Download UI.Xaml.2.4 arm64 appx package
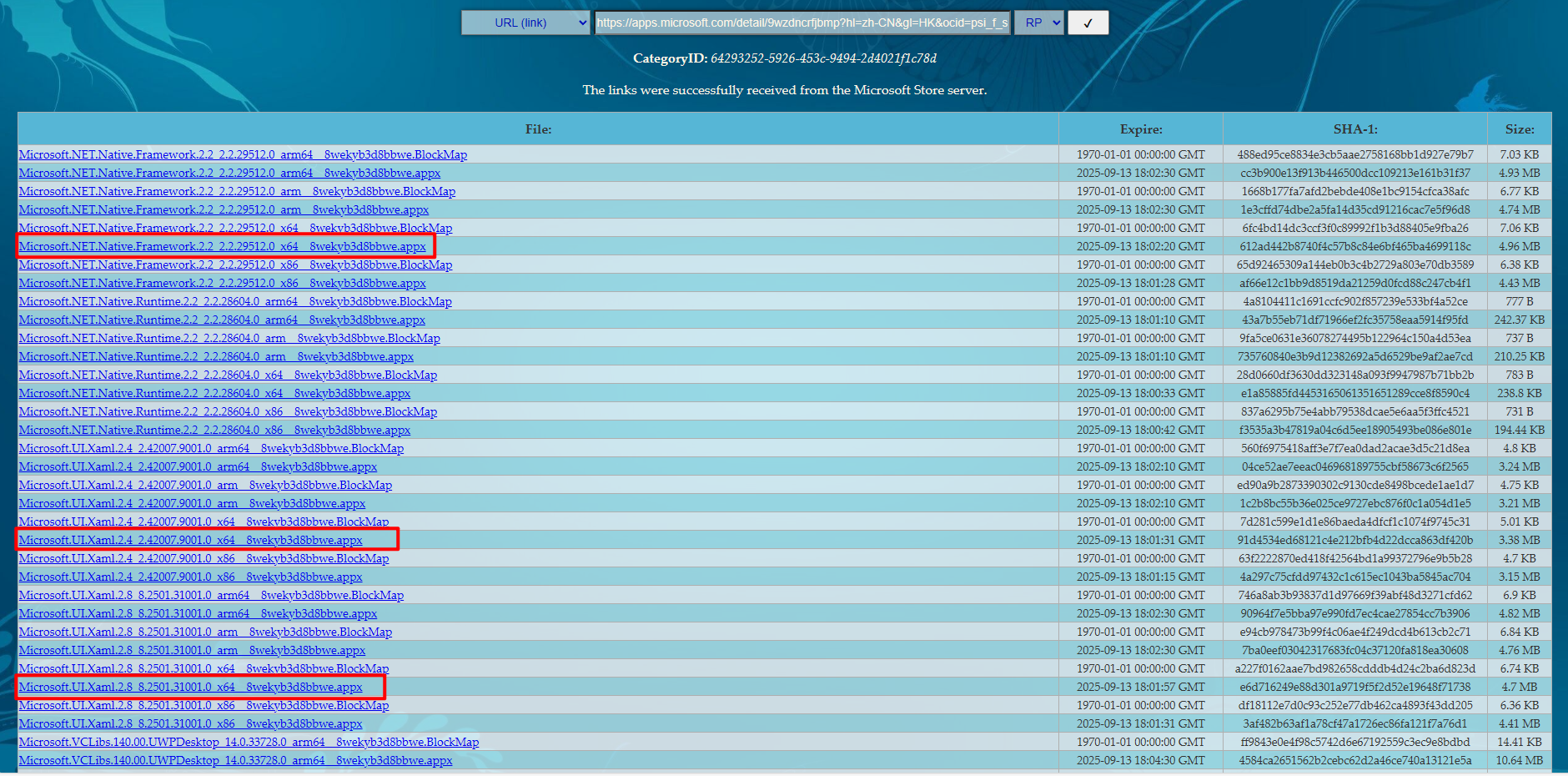 pos(198,466)
